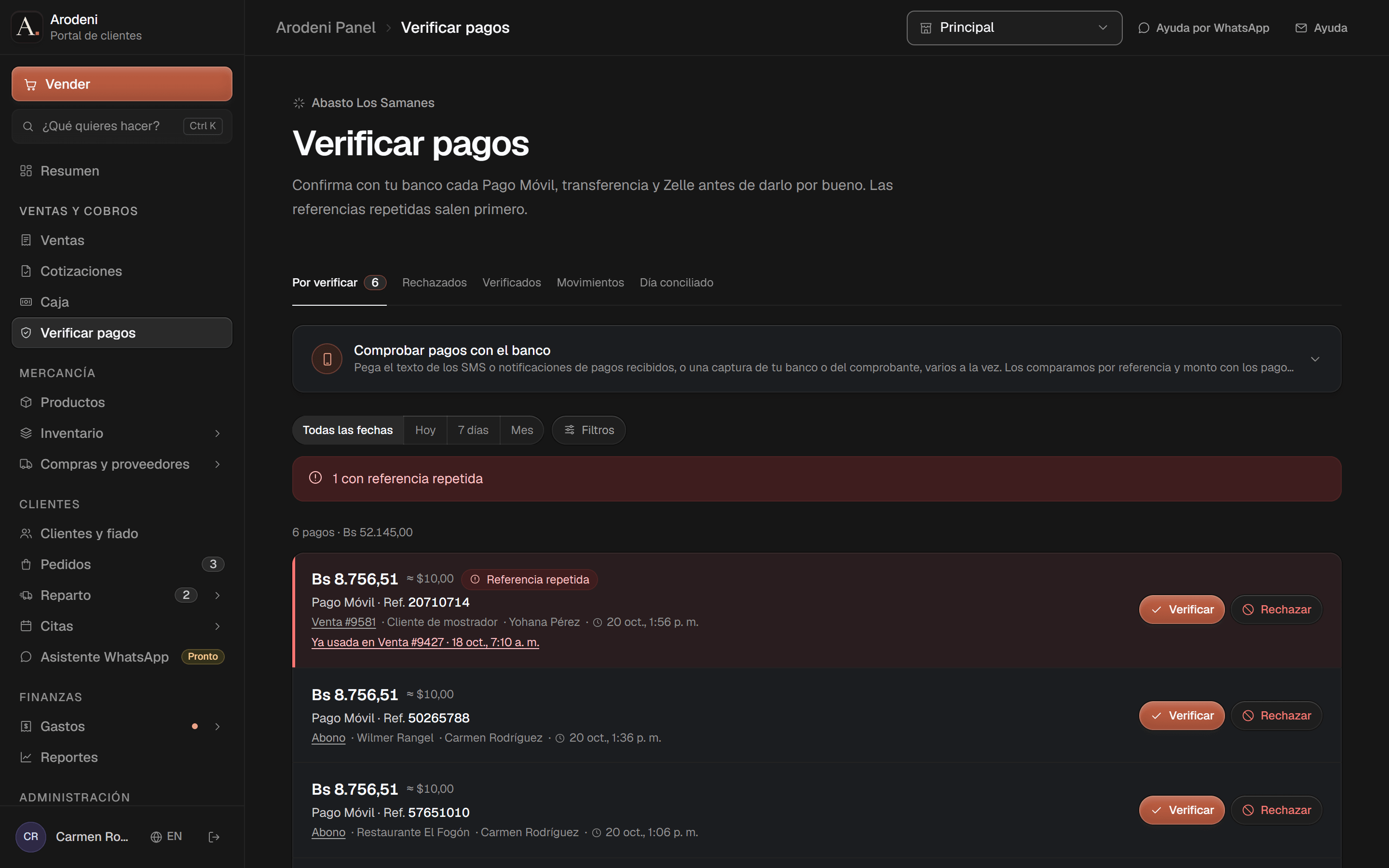Click the Compras y proveedores truck icon
Screen dimensions: 1389x868
[x=26, y=464]
